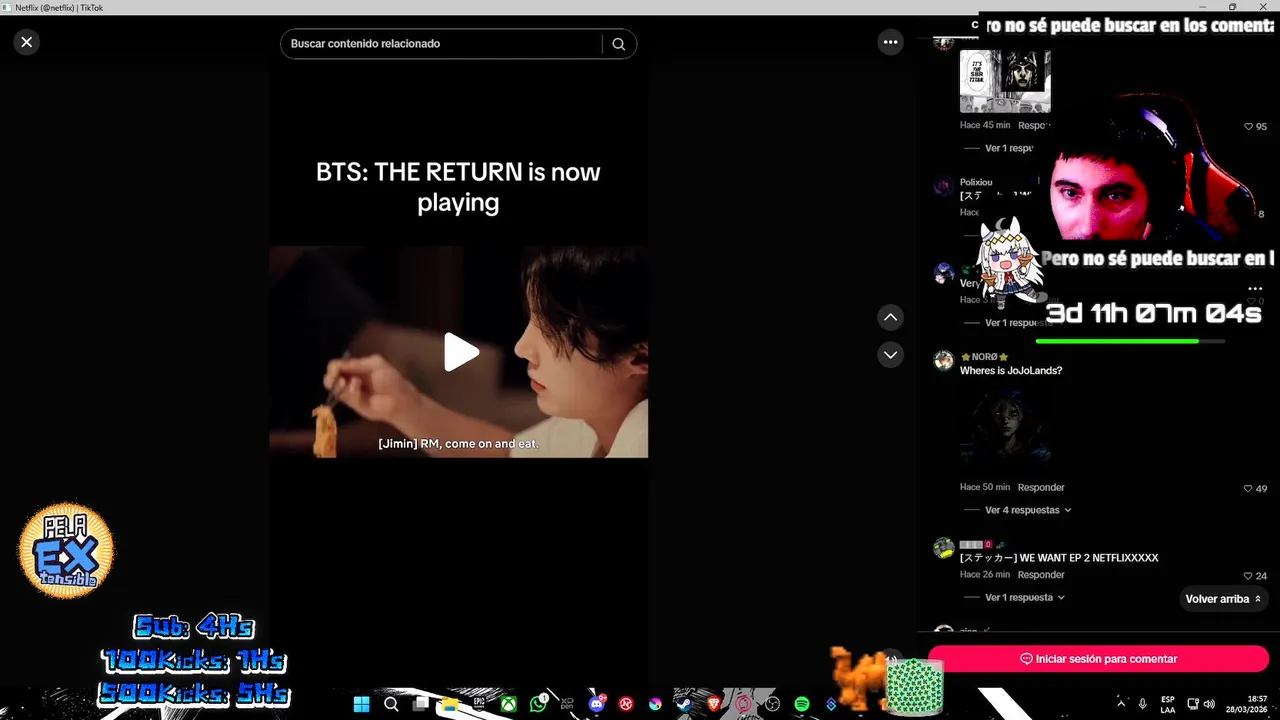Click 'Responder' under the JoJoLands comment
1280x720 pixels.
coord(1041,488)
